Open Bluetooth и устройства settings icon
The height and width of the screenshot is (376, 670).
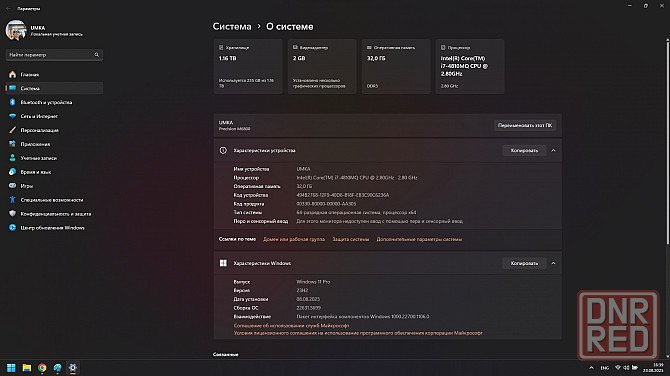click(12, 102)
